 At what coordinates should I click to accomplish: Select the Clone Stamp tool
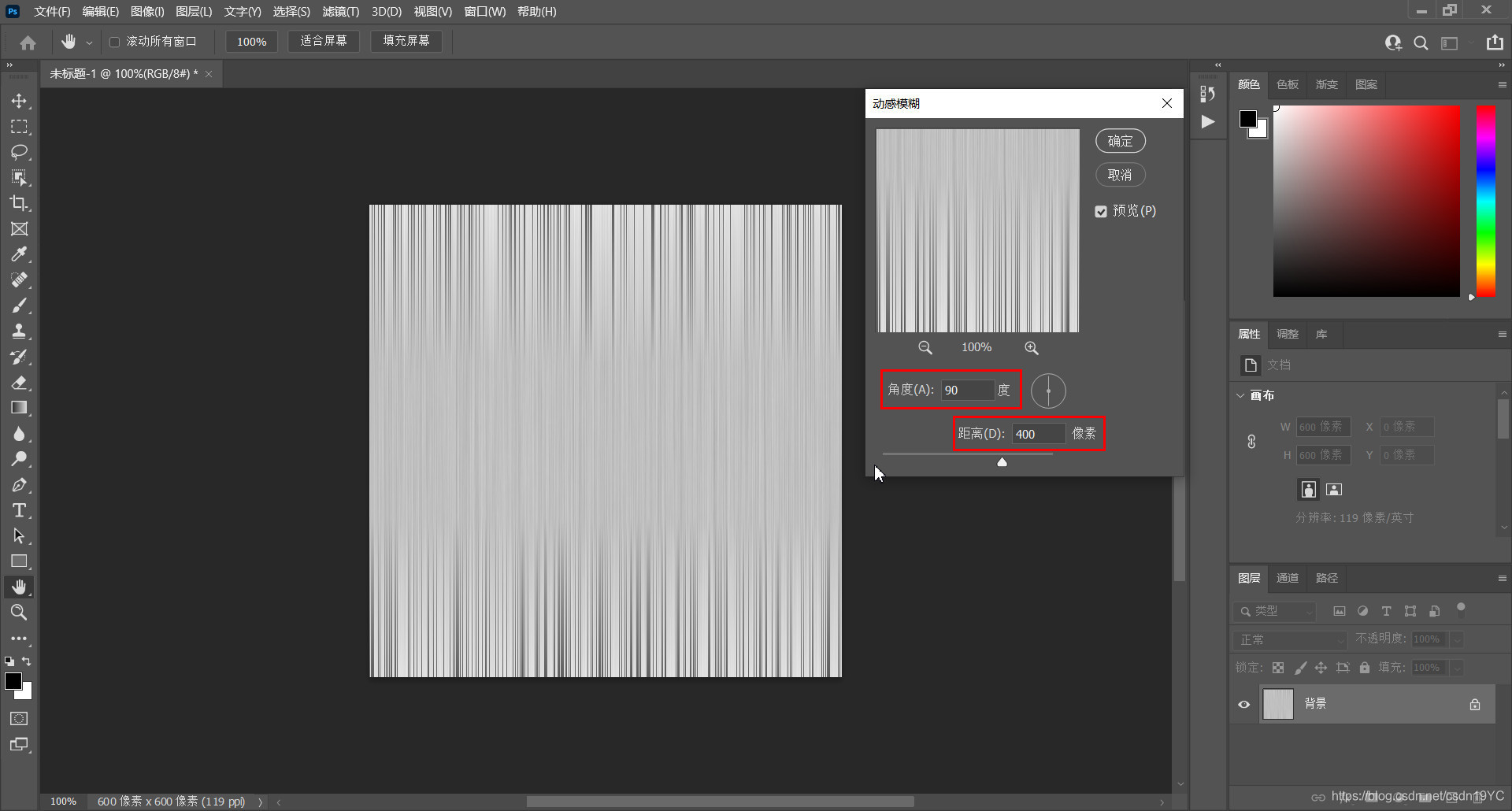click(x=19, y=331)
